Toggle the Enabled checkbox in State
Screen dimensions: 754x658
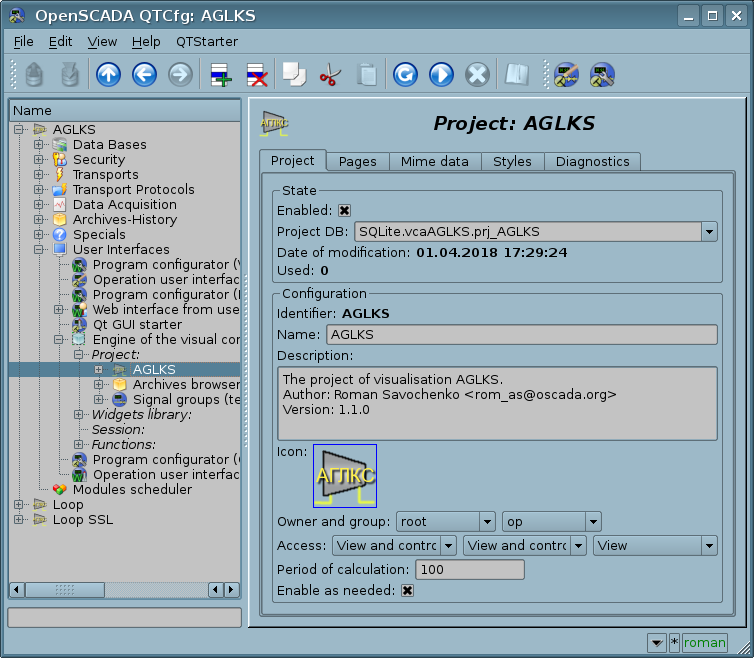[344, 210]
